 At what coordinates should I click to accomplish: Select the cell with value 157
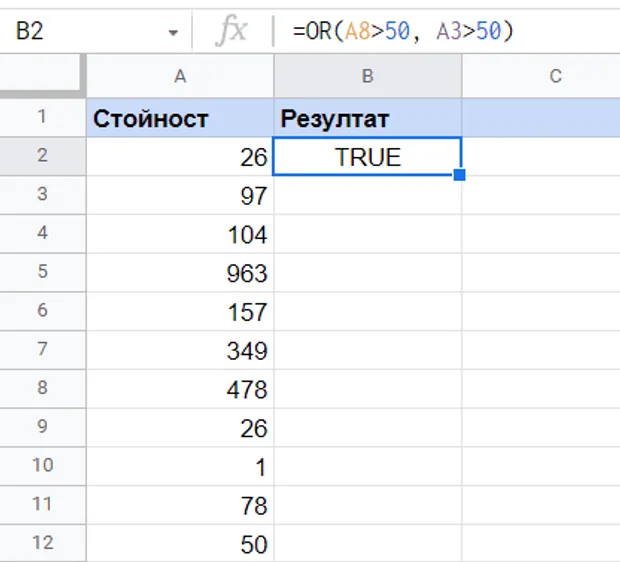point(180,311)
